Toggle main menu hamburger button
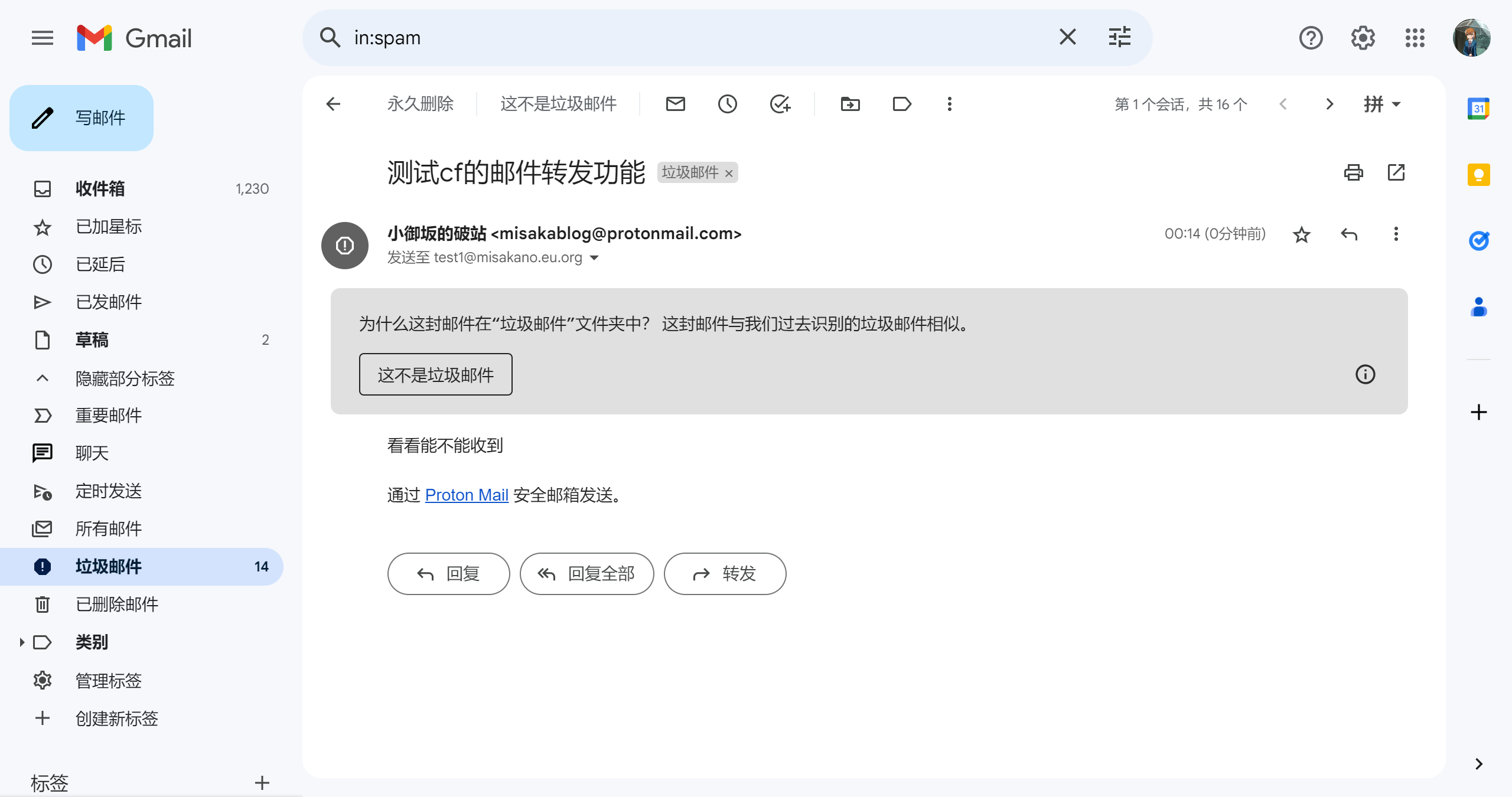The width and height of the screenshot is (1512, 797). tap(42, 38)
